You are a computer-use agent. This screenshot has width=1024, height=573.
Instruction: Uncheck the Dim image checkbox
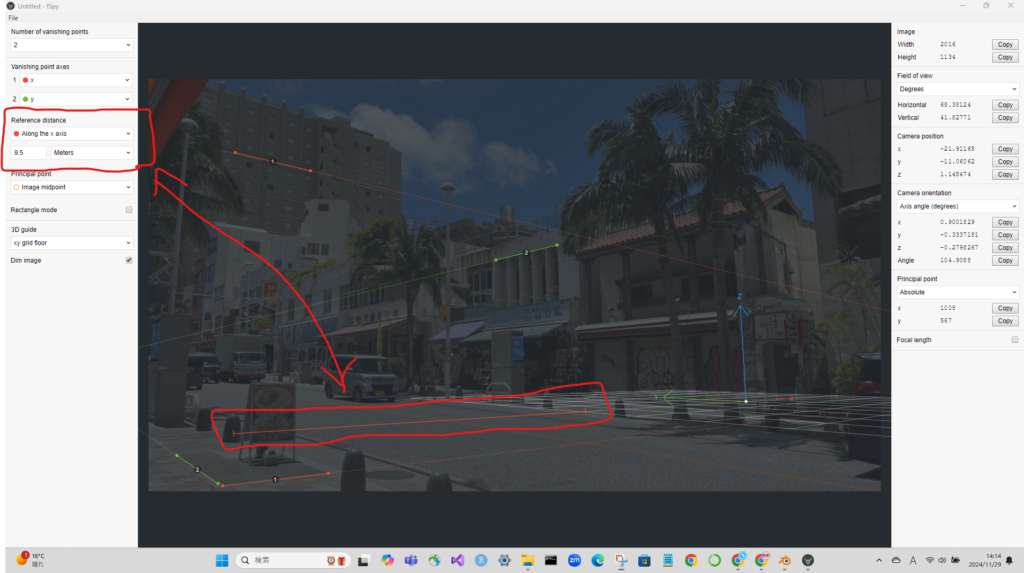pyautogui.click(x=128, y=260)
